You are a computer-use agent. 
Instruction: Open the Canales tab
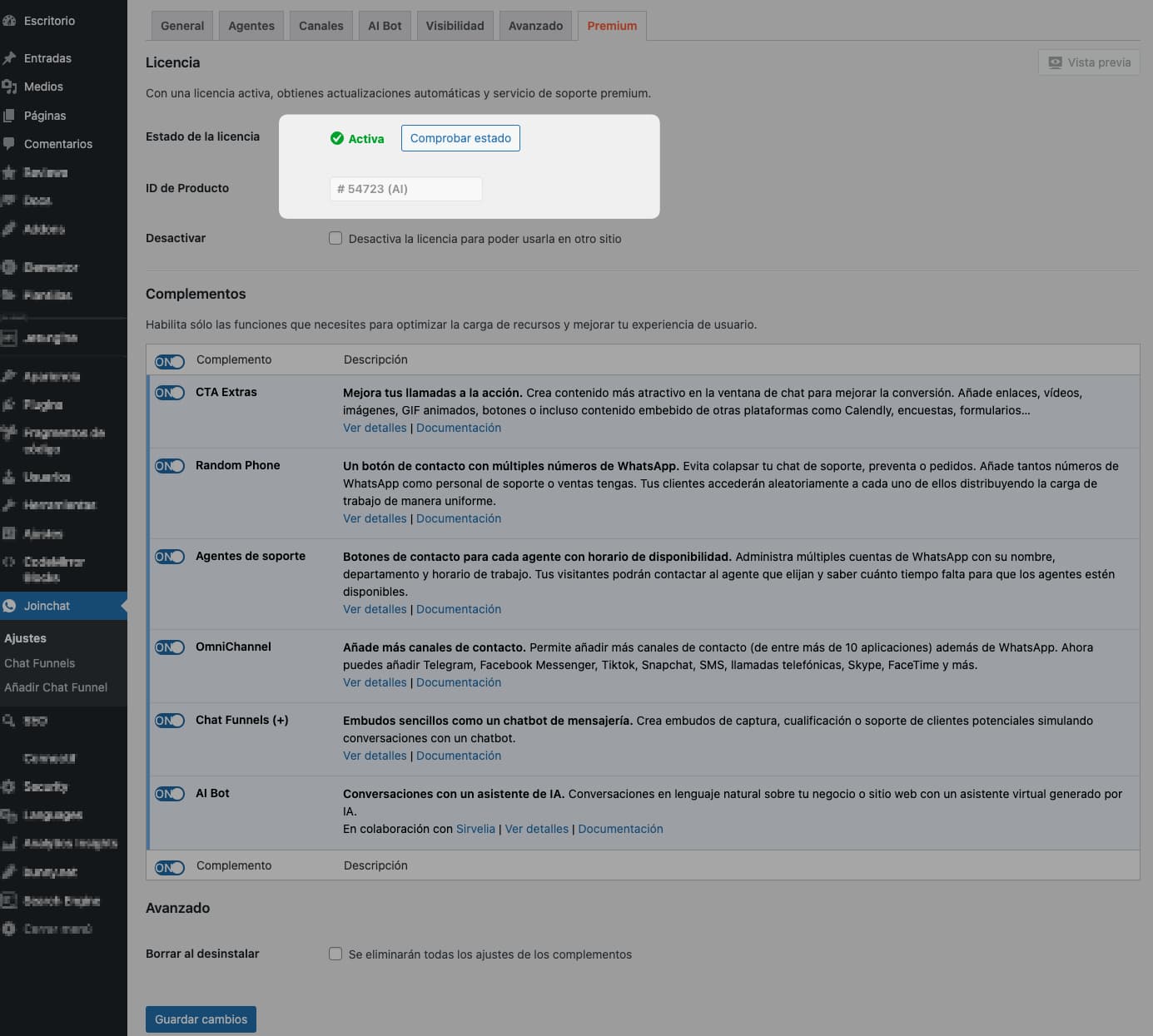[x=321, y=26]
